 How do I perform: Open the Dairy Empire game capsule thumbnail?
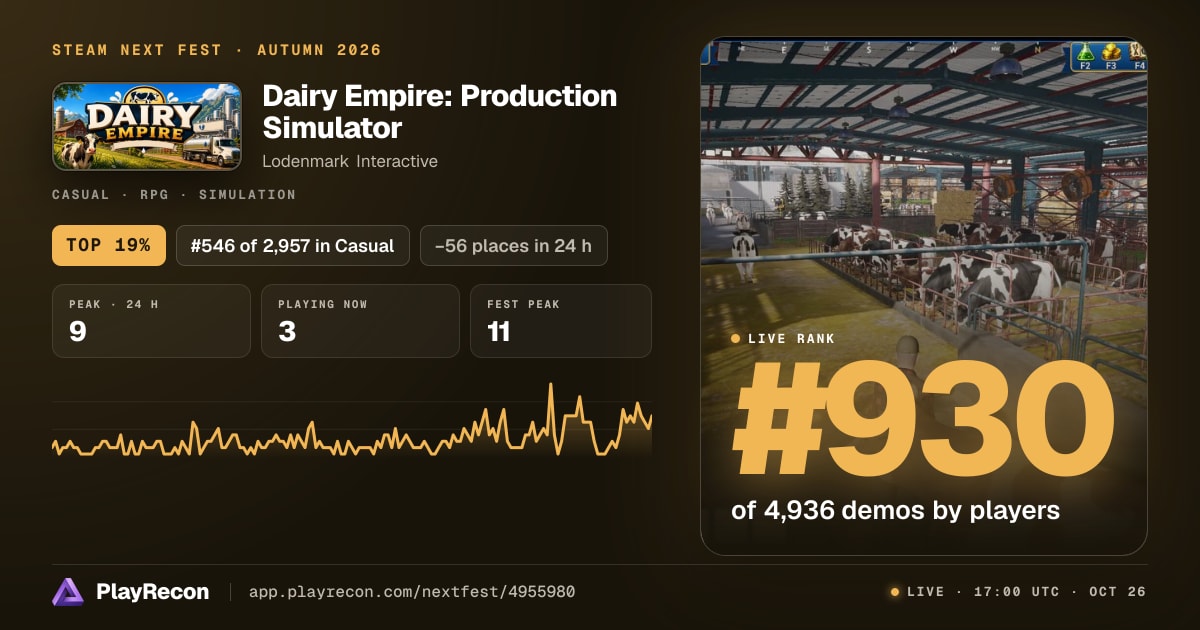coord(147,126)
